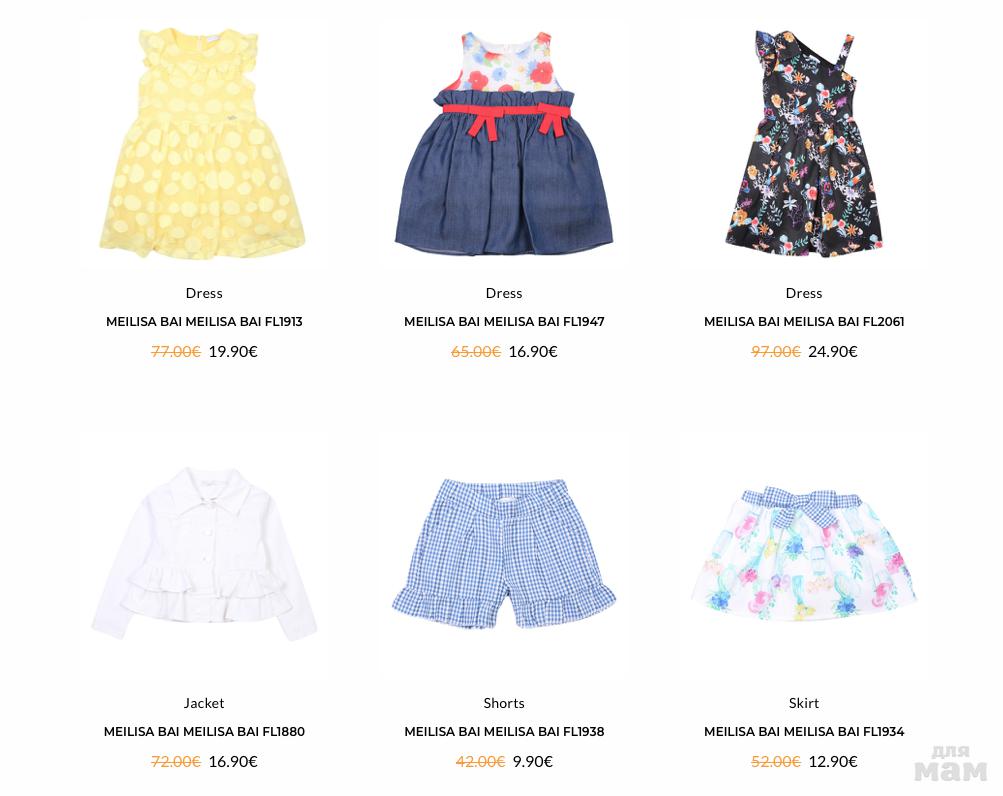1003x796 pixels.
Task: Select the Shorts category label
Action: tap(504, 703)
